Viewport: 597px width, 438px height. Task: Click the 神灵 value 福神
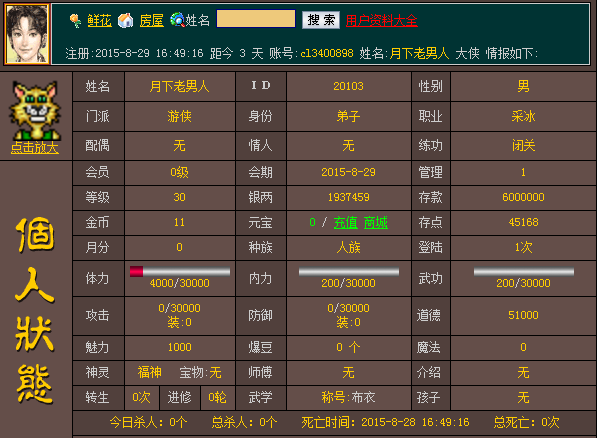click(150, 372)
